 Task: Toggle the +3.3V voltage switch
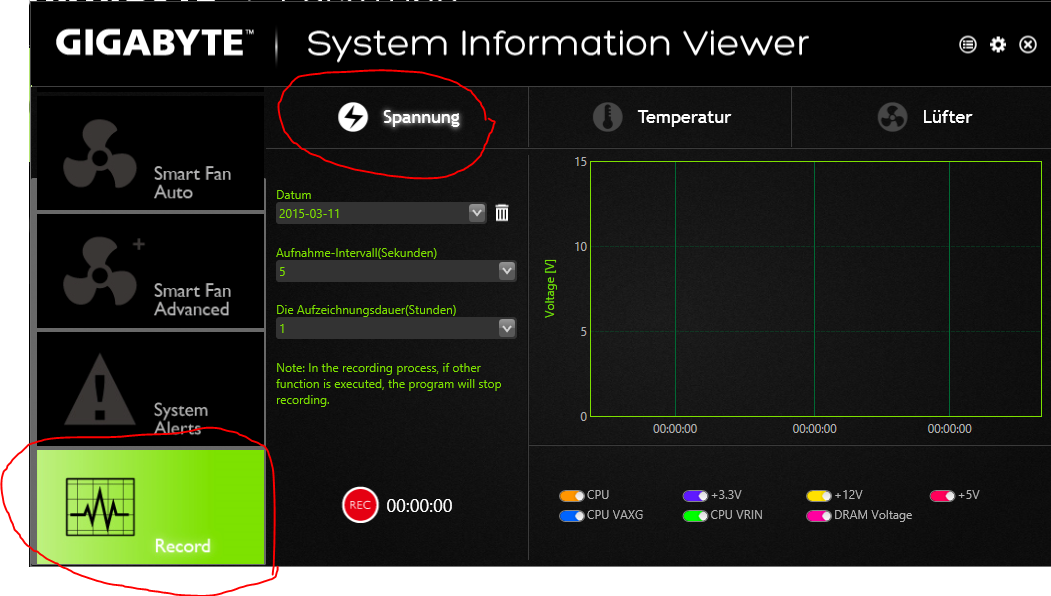[x=695, y=495]
